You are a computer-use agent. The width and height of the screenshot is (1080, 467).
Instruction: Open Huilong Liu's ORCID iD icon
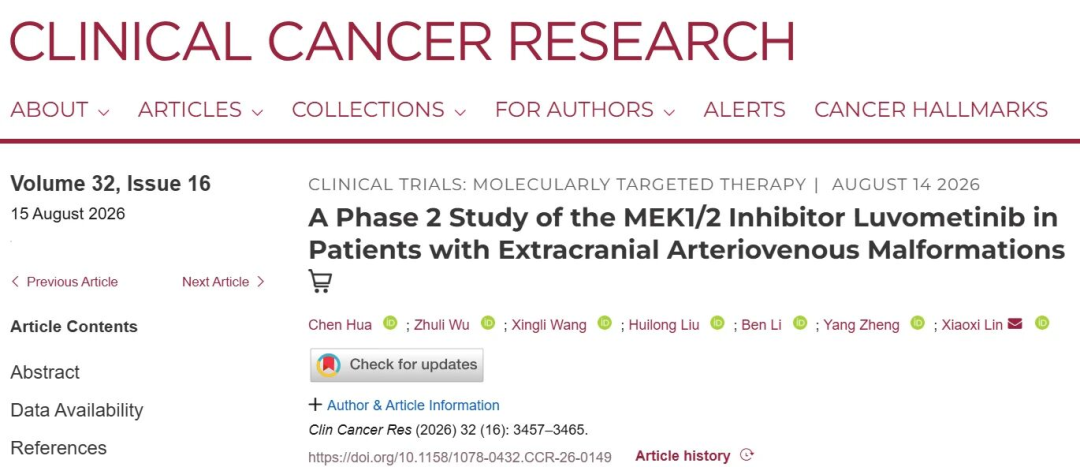[718, 322]
